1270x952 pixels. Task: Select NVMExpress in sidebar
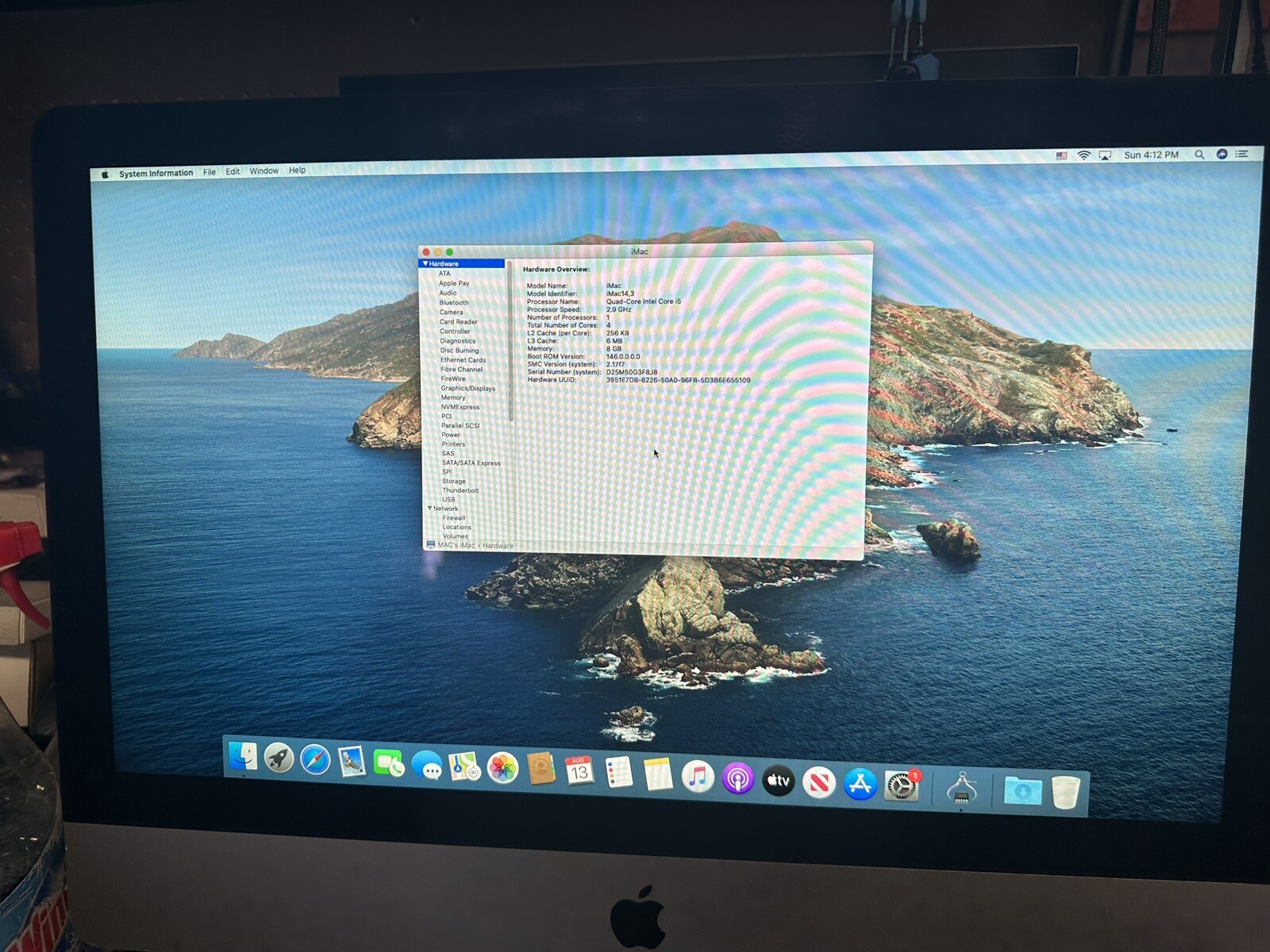click(460, 407)
